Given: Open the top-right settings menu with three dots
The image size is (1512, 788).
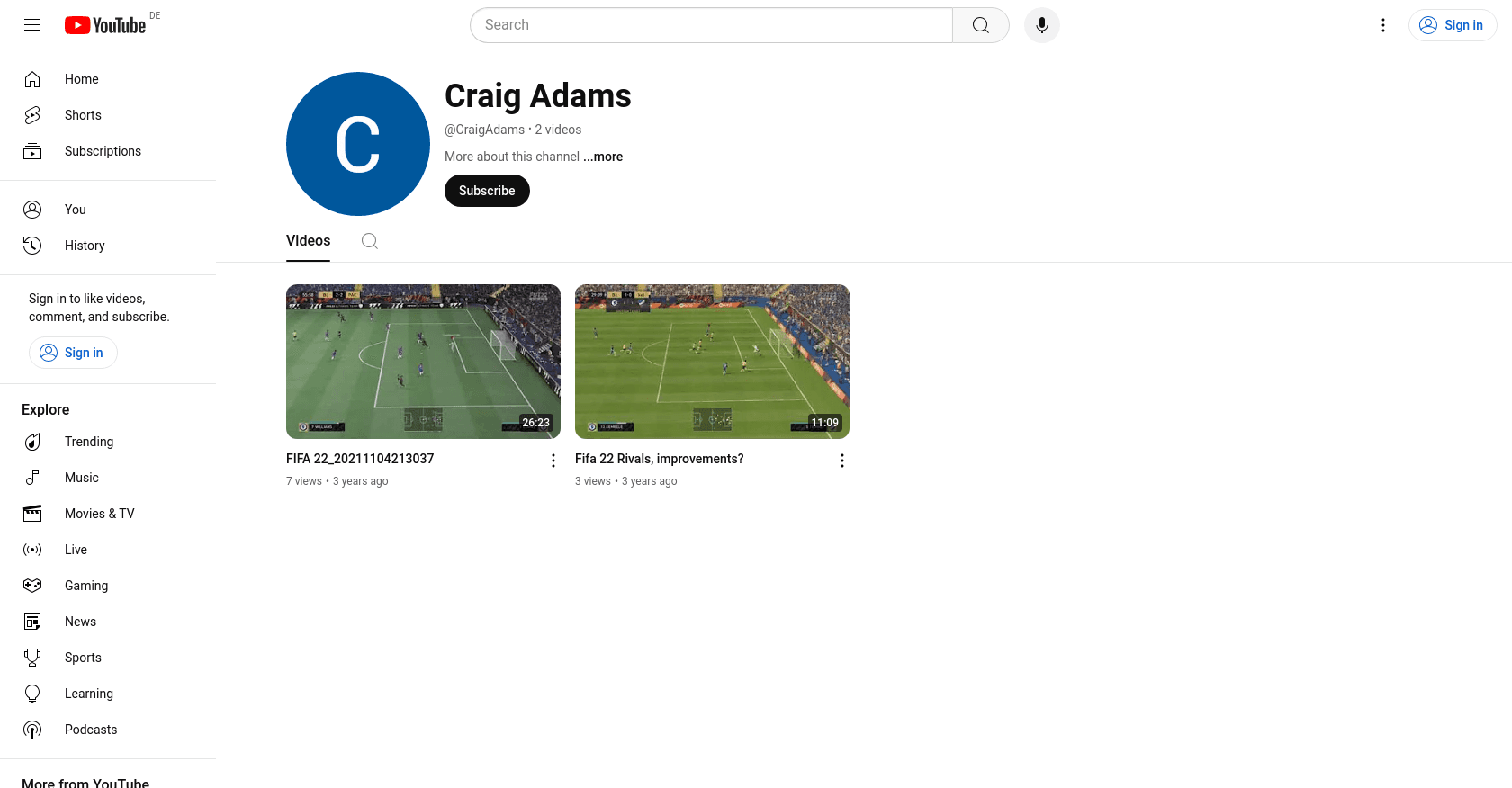Looking at the screenshot, I should pyautogui.click(x=1383, y=25).
